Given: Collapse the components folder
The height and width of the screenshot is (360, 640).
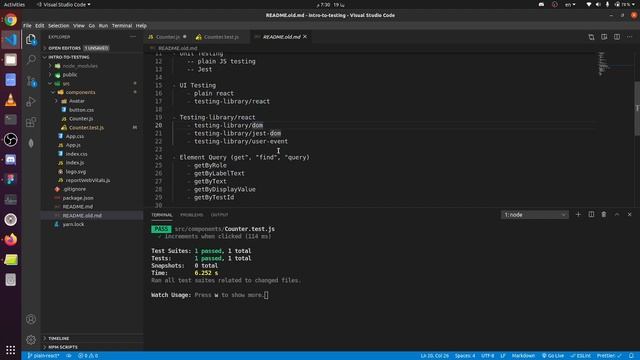Looking at the screenshot, I should tap(80, 92).
